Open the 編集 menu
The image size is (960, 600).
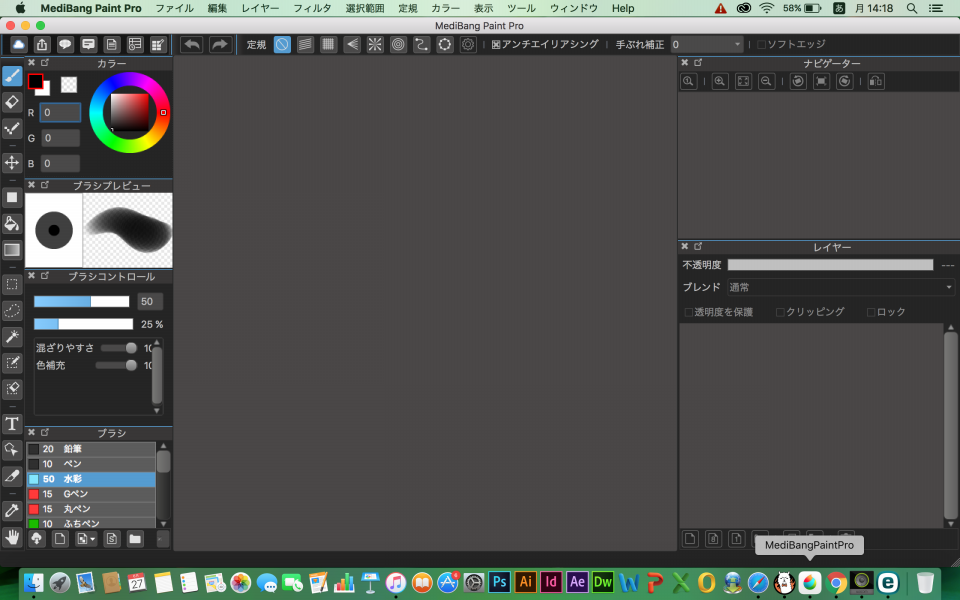pos(217,9)
